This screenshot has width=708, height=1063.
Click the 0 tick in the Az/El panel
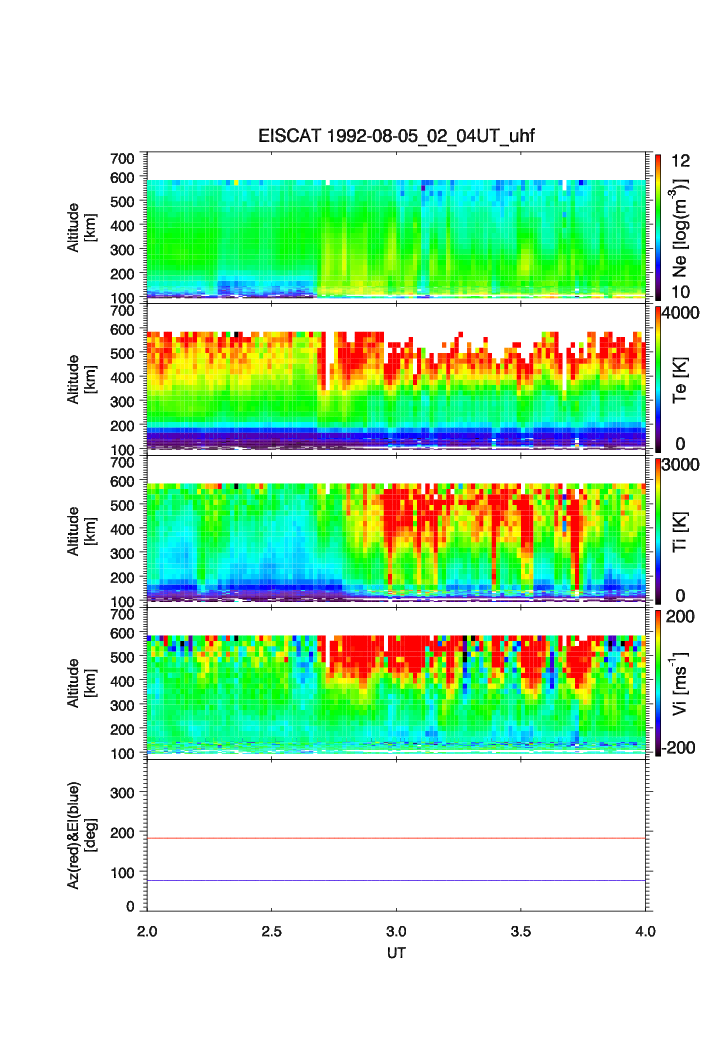point(130,906)
